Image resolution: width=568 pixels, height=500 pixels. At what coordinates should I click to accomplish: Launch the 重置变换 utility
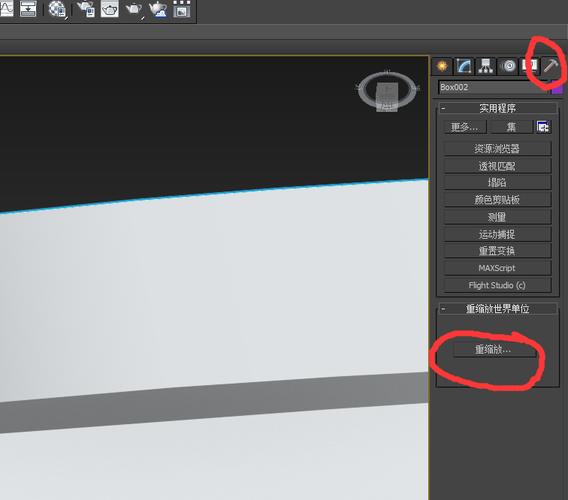497,251
